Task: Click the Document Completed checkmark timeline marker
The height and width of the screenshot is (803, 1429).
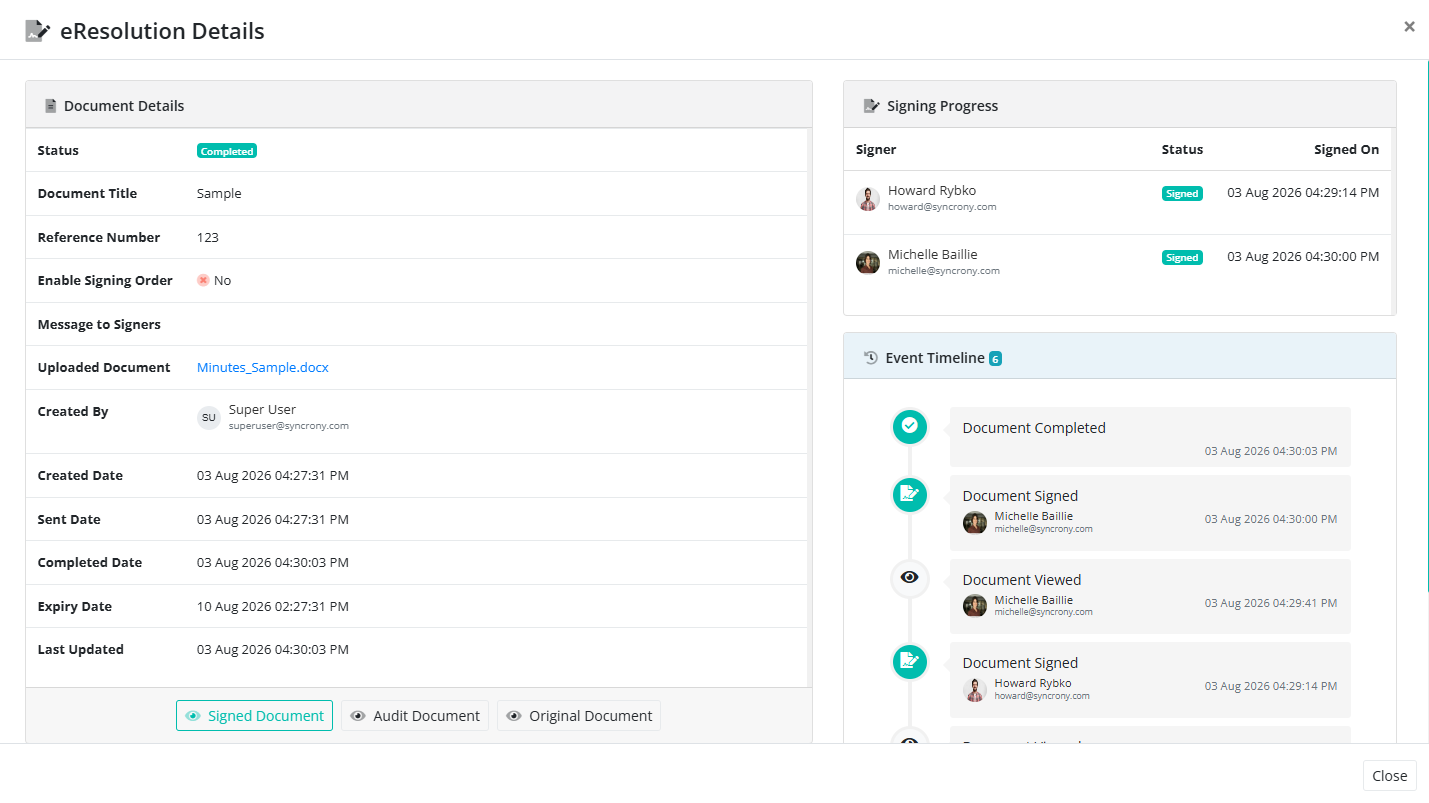Action: point(909,427)
